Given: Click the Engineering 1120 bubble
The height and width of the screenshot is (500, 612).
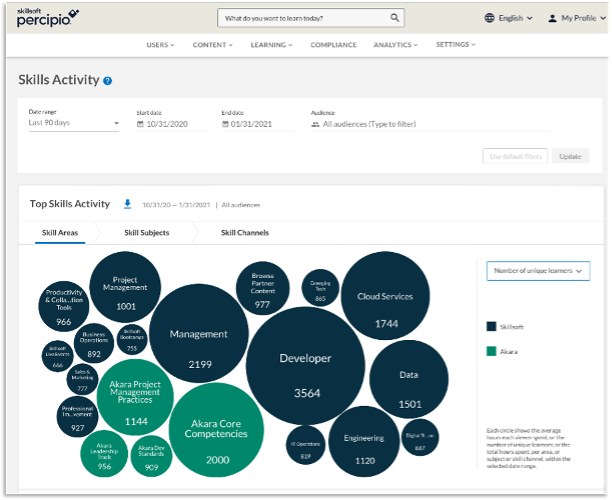Looking at the screenshot, I should point(364,441).
